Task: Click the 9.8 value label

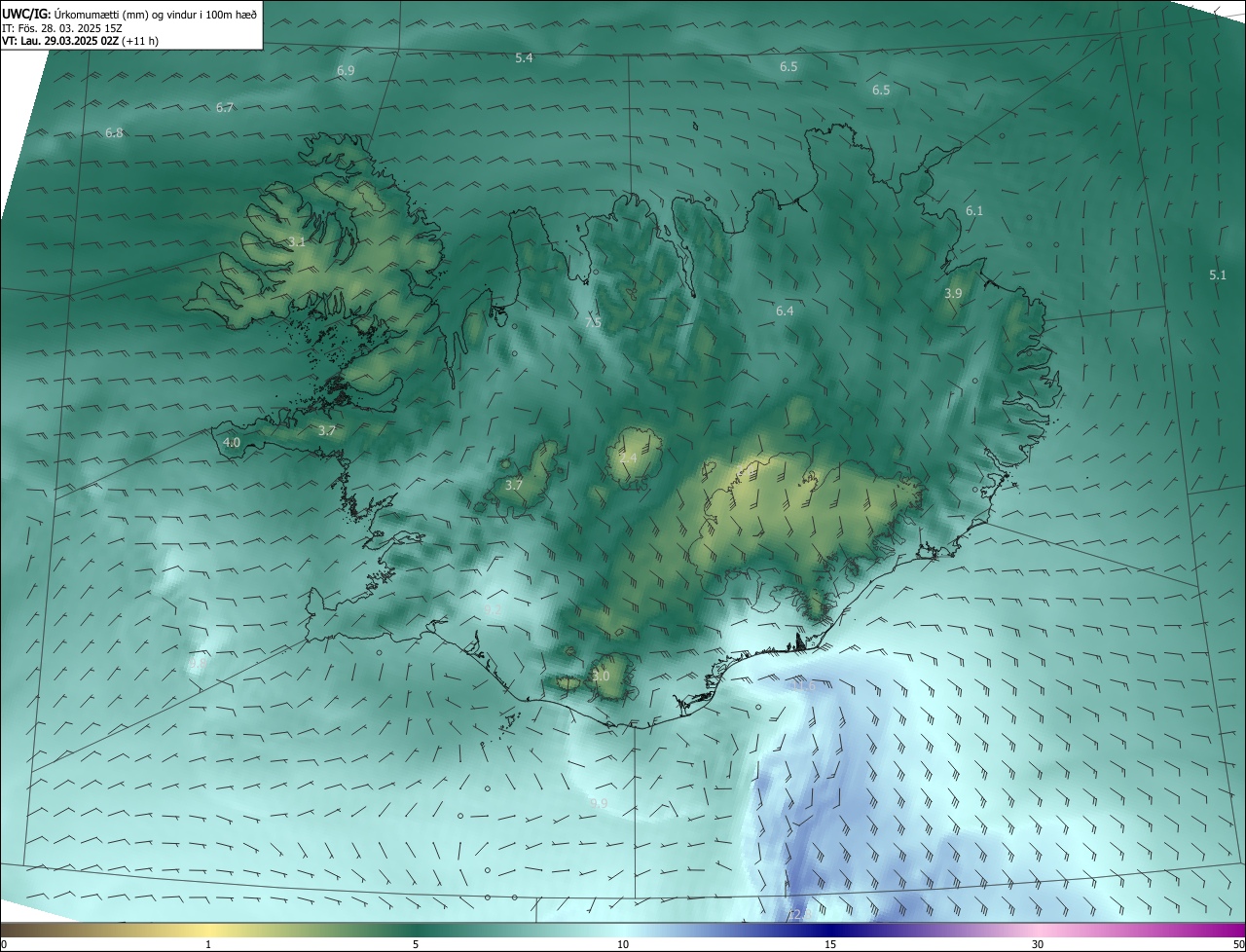Action: tap(197, 663)
